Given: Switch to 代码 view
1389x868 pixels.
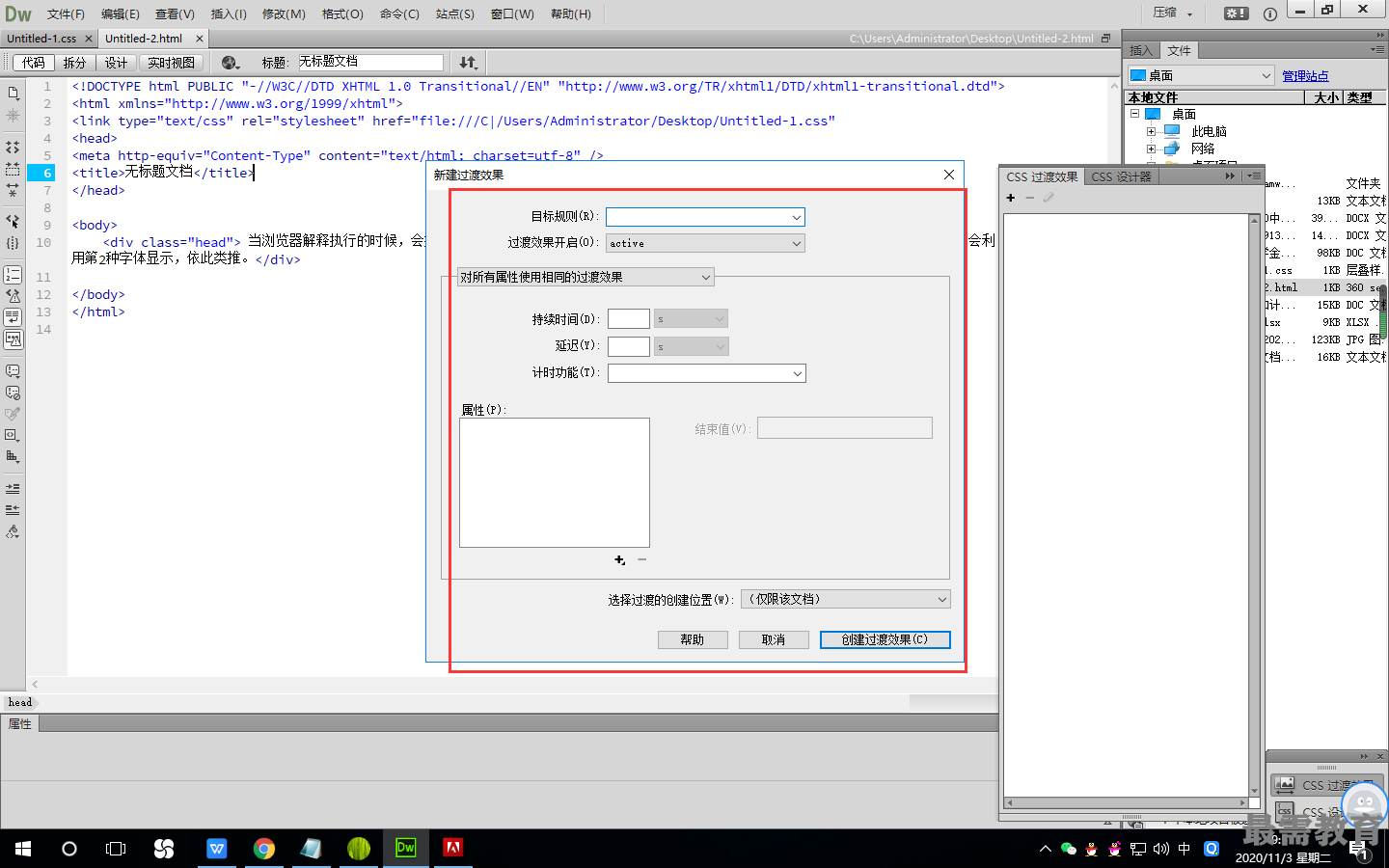Looking at the screenshot, I should [34, 63].
